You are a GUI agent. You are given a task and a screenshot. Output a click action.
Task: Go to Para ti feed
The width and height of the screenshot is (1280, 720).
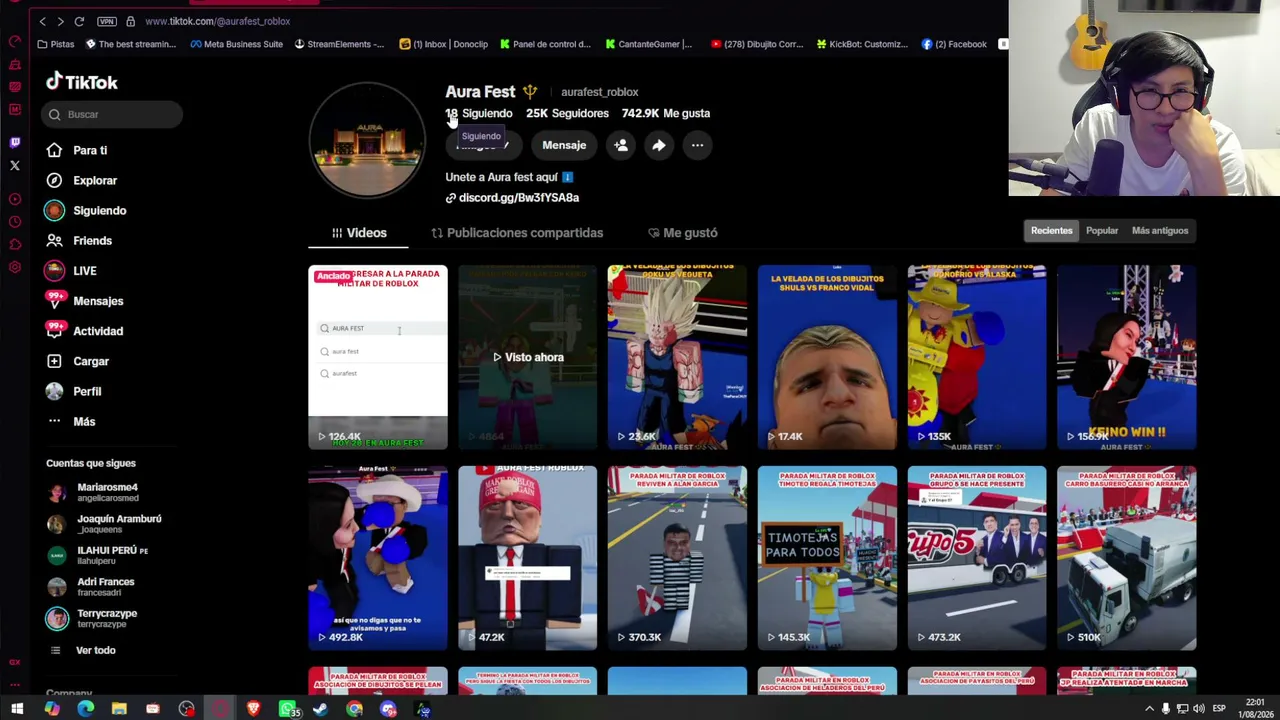click(x=90, y=150)
